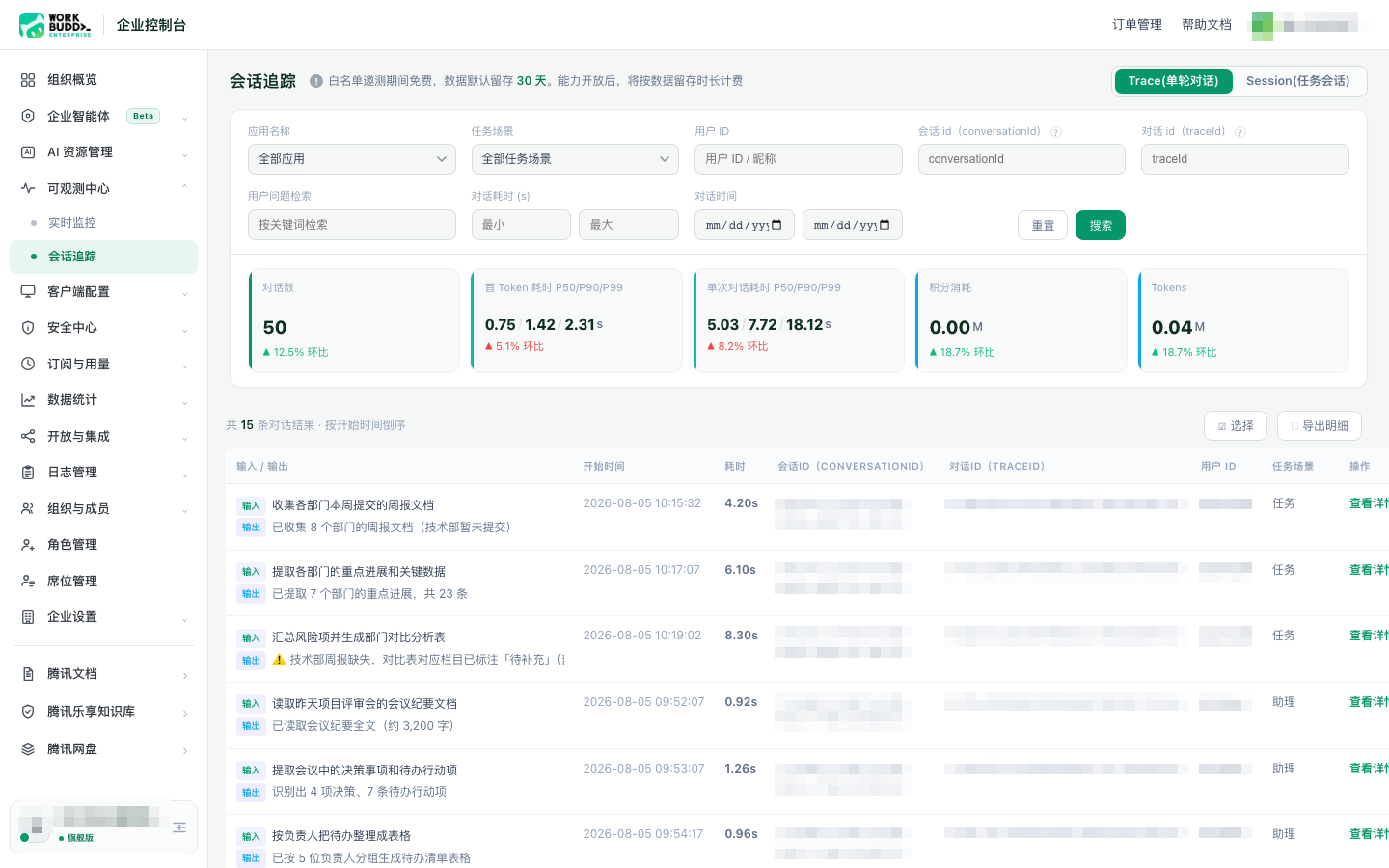Click the 腾讯网盘 layers icon
The image size is (1389, 868).
(28, 749)
